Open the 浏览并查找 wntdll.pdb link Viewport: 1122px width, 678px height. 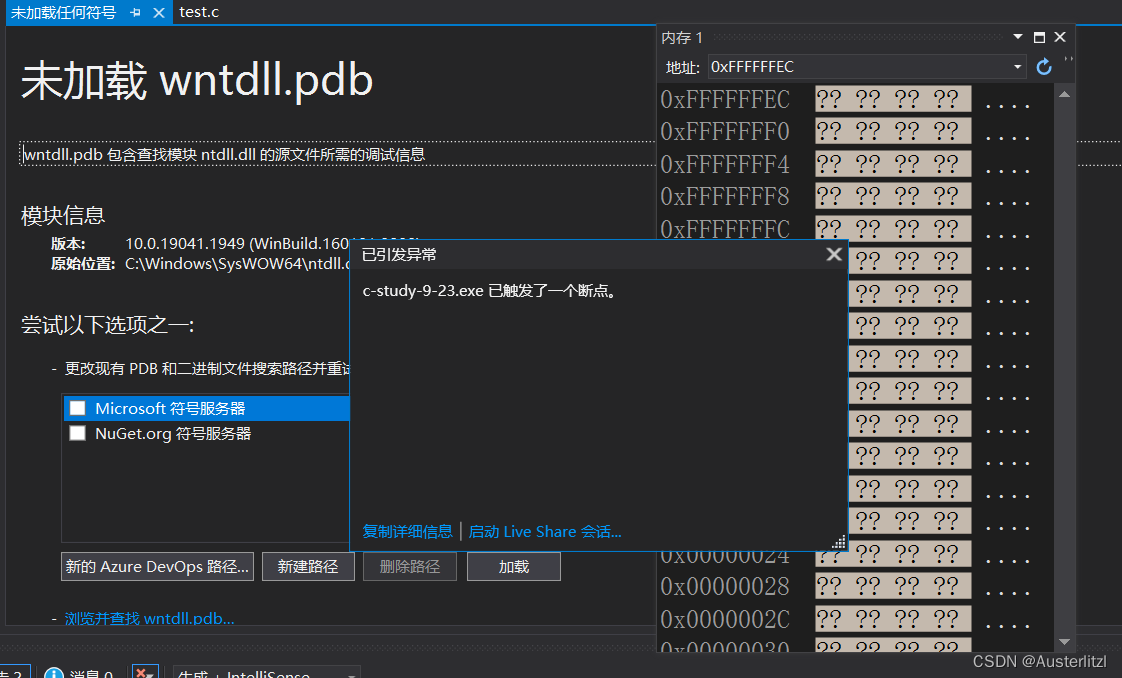[150, 618]
